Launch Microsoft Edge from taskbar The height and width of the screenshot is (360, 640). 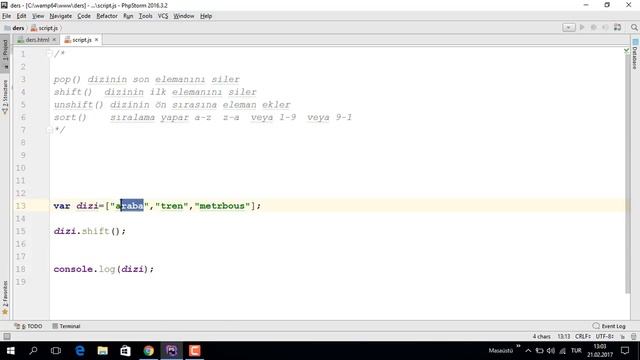click(80, 351)
